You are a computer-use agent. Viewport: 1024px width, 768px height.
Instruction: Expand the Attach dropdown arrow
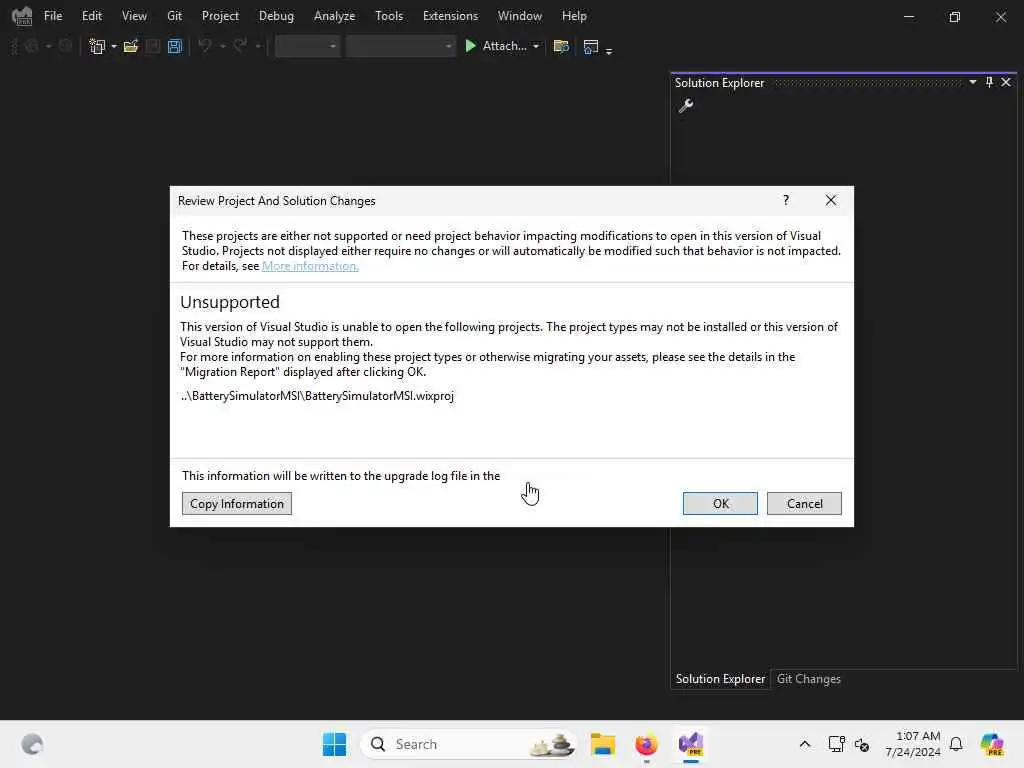point(536,46)
